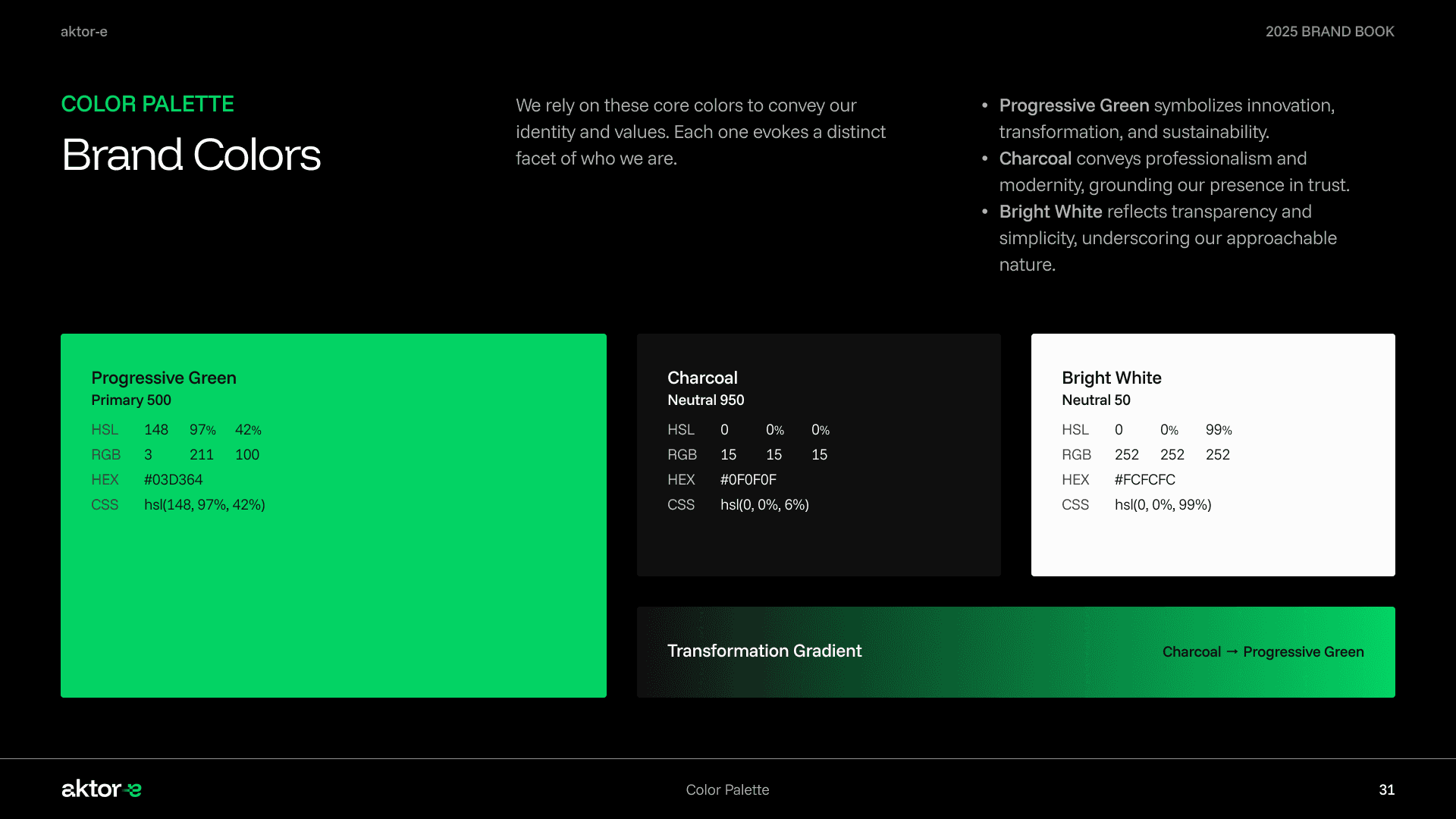Click the Charcoal → Progressive Green label
Viewport: 1456px width, 819px height.
click(1263, 652)
